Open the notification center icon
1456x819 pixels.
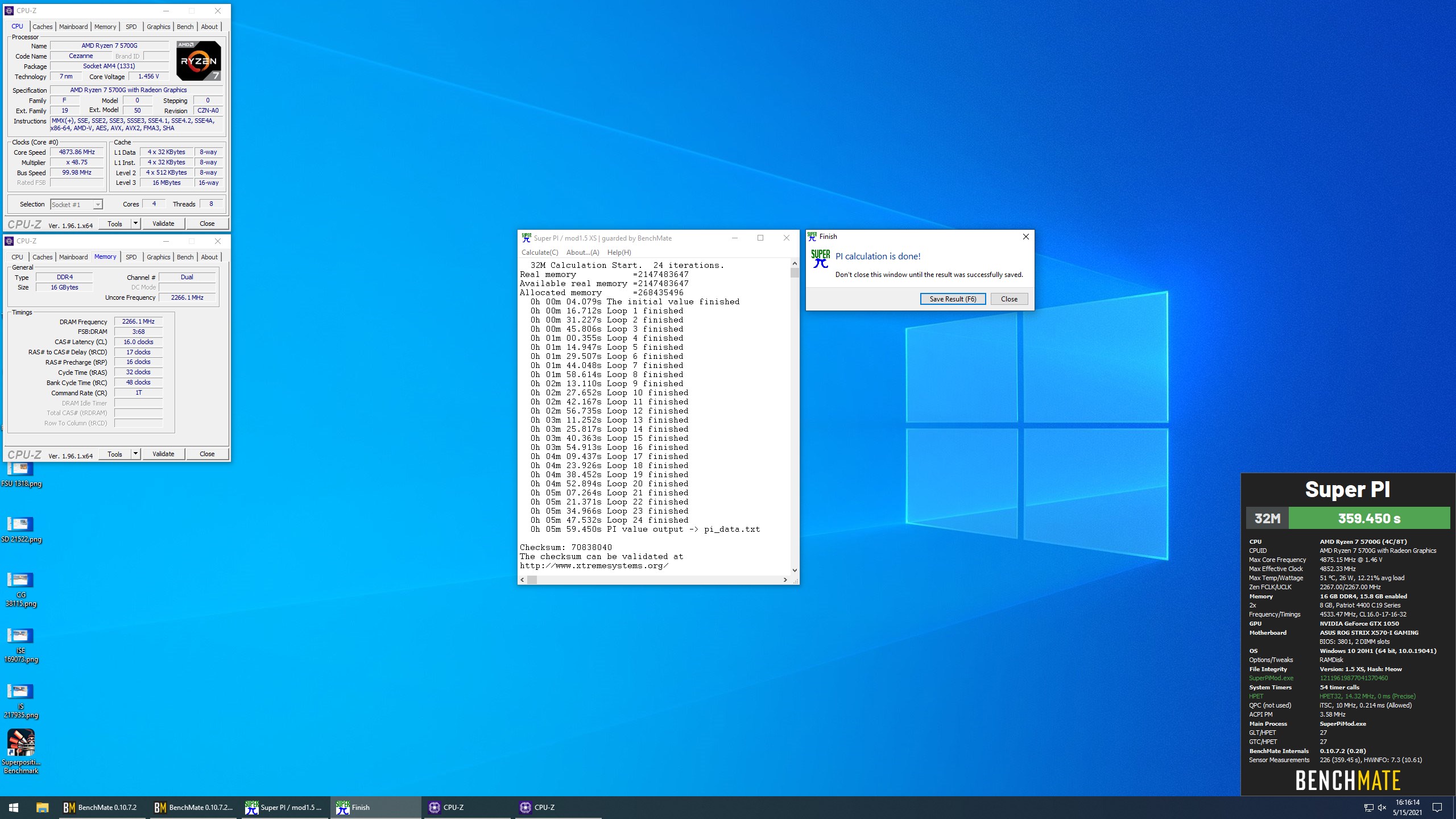point(1437,808)
